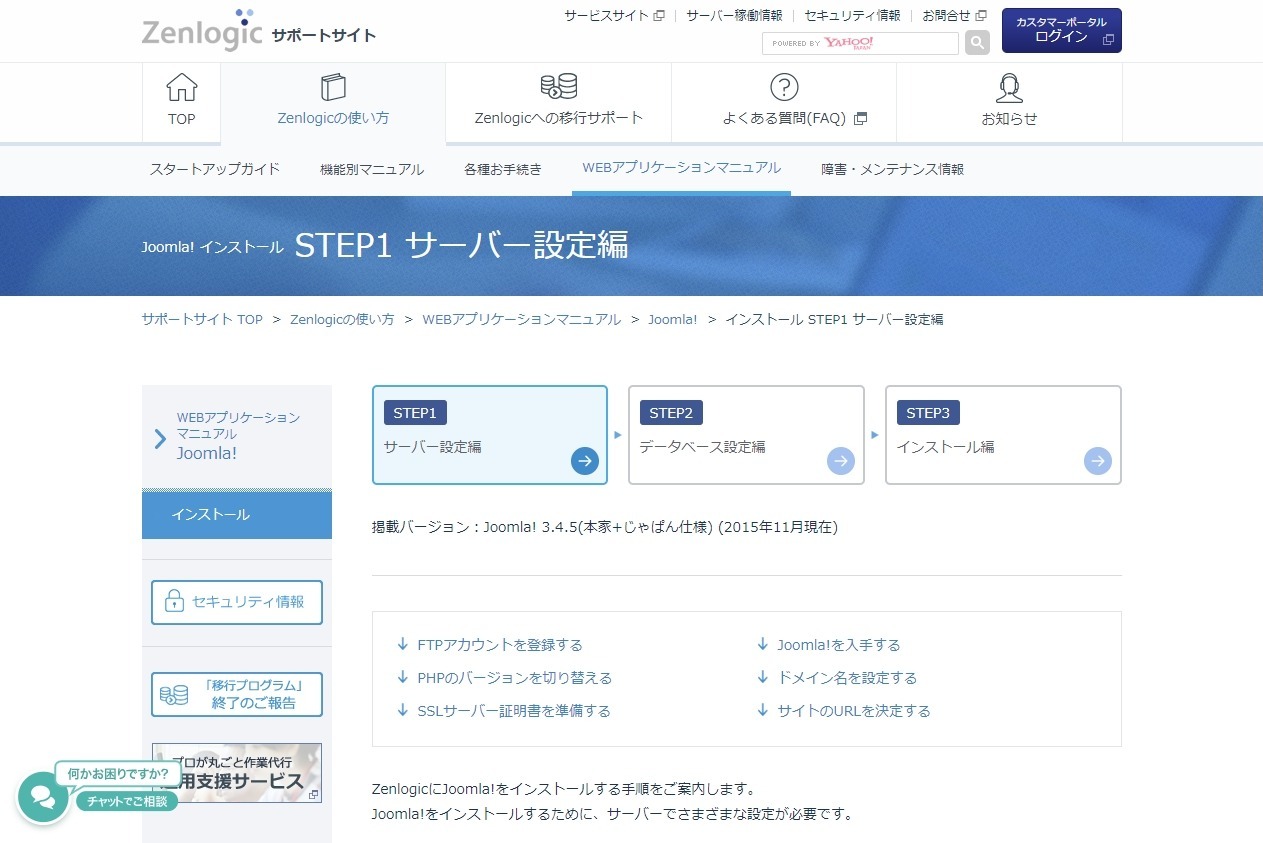Viewport: 1263px width, 843px height.
Task: Click the down arrow before FTPアカウントを登録する
Action: [403, 644]
